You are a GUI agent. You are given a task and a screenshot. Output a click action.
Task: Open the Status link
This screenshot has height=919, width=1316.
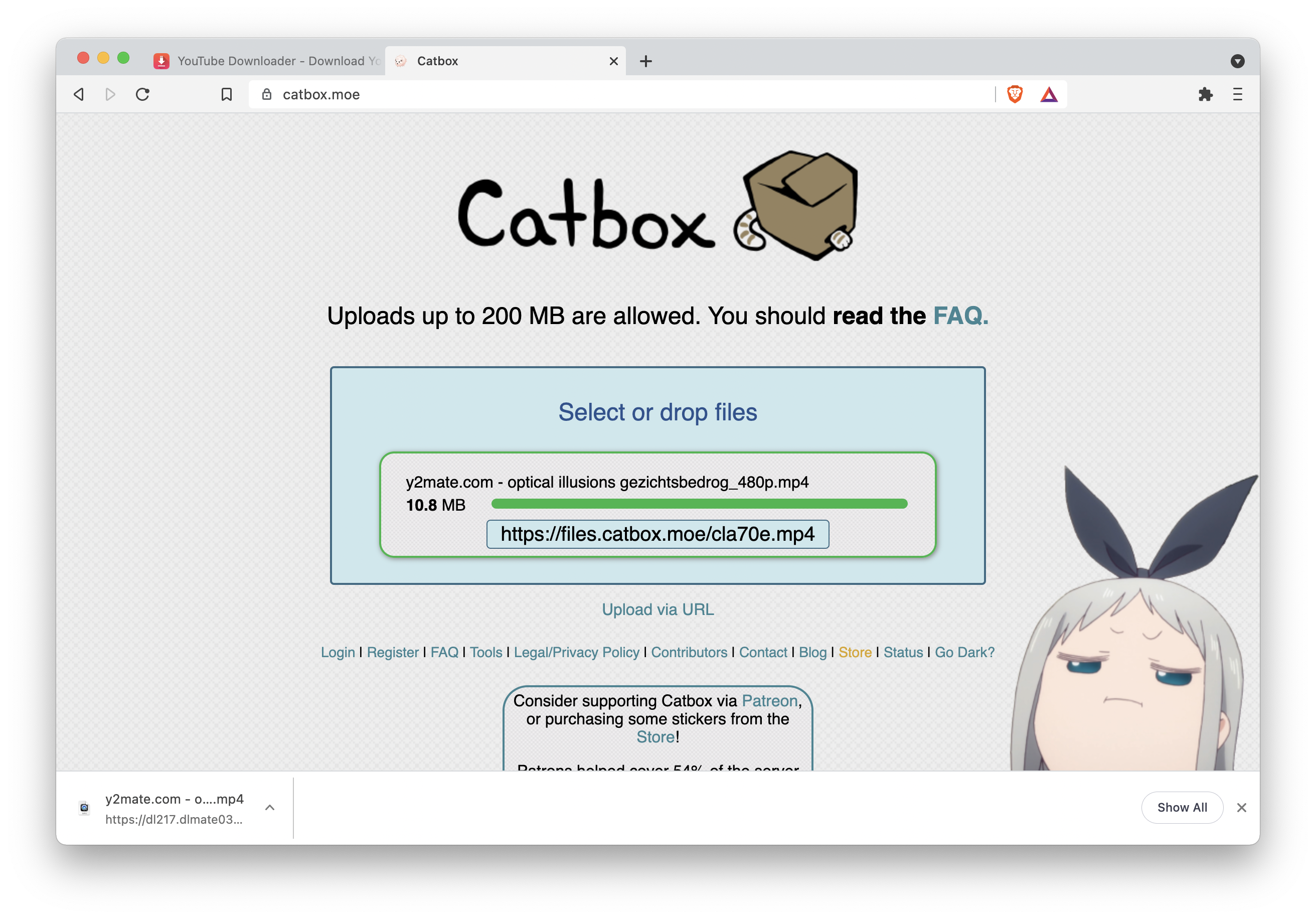[903, 652]
